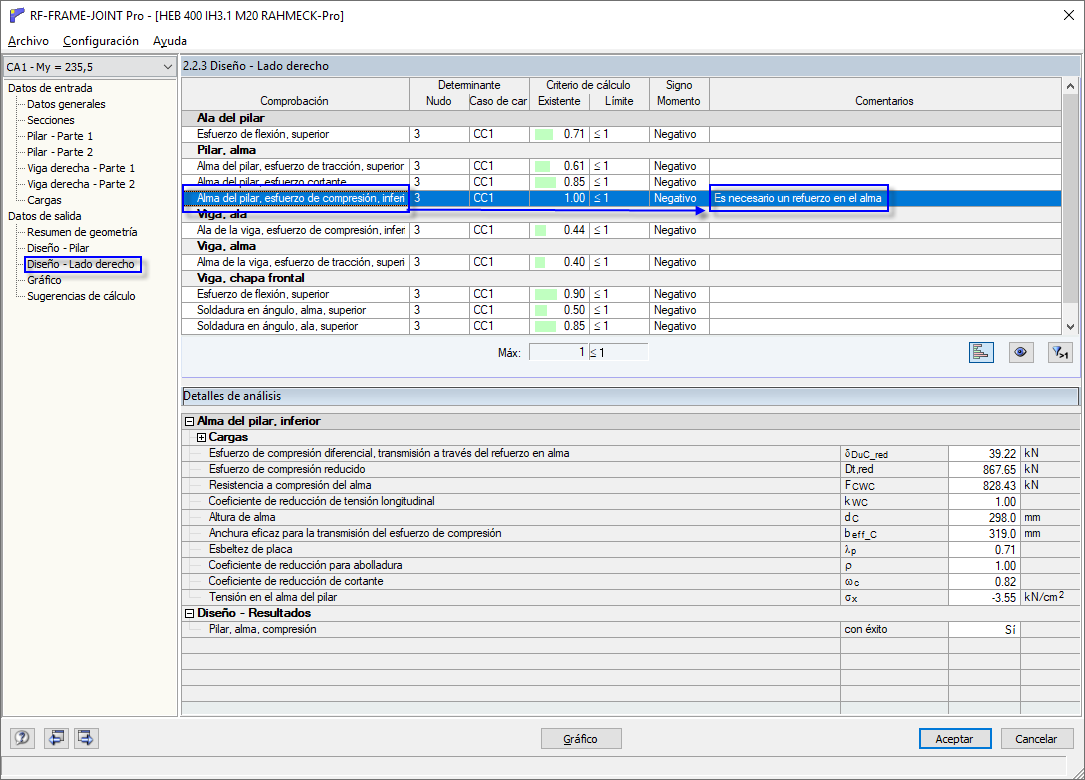
Task: Click Datos de entrada tree heading
Action: (50, 88)
